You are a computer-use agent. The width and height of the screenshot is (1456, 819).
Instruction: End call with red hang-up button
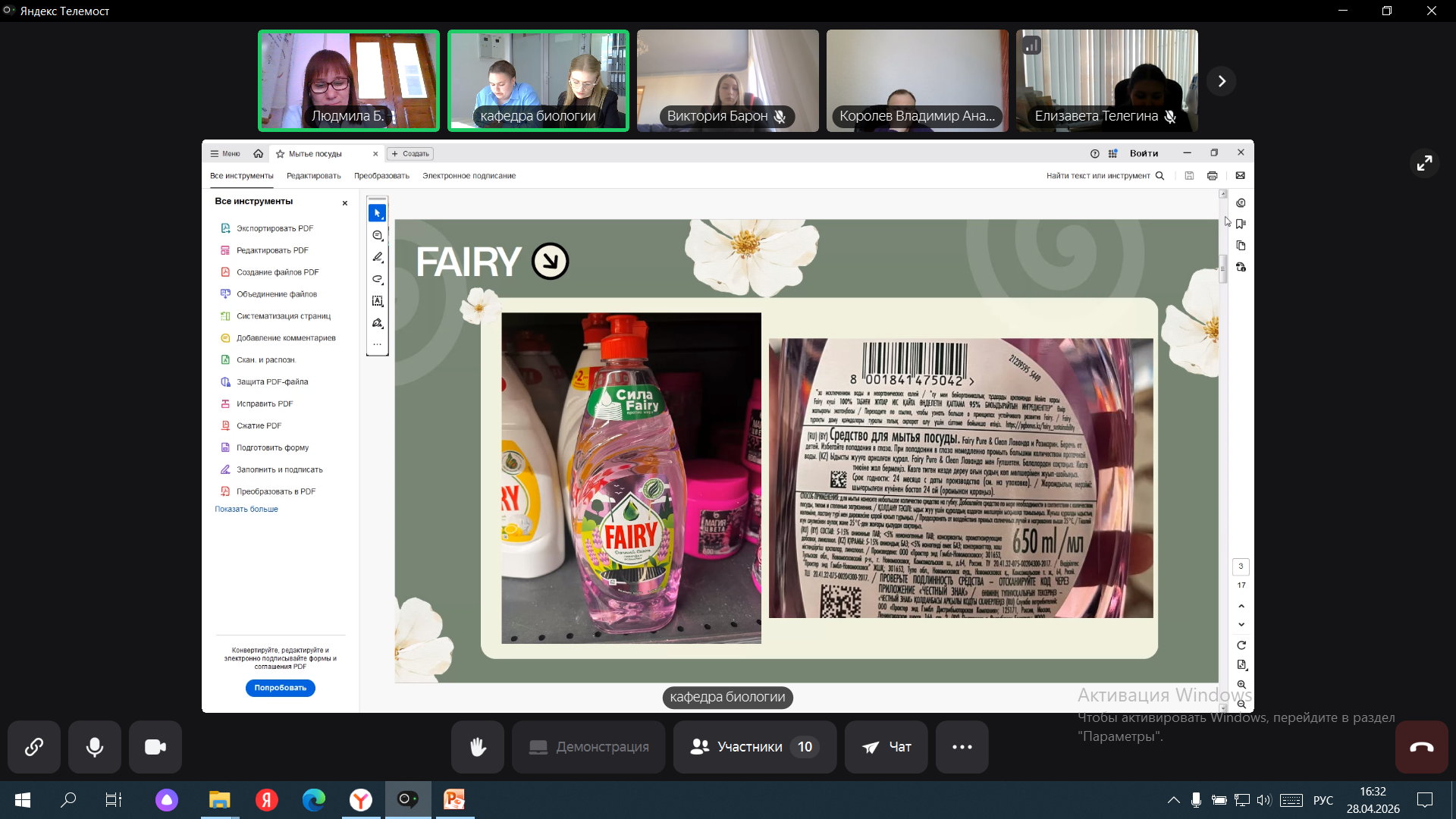1421,747
